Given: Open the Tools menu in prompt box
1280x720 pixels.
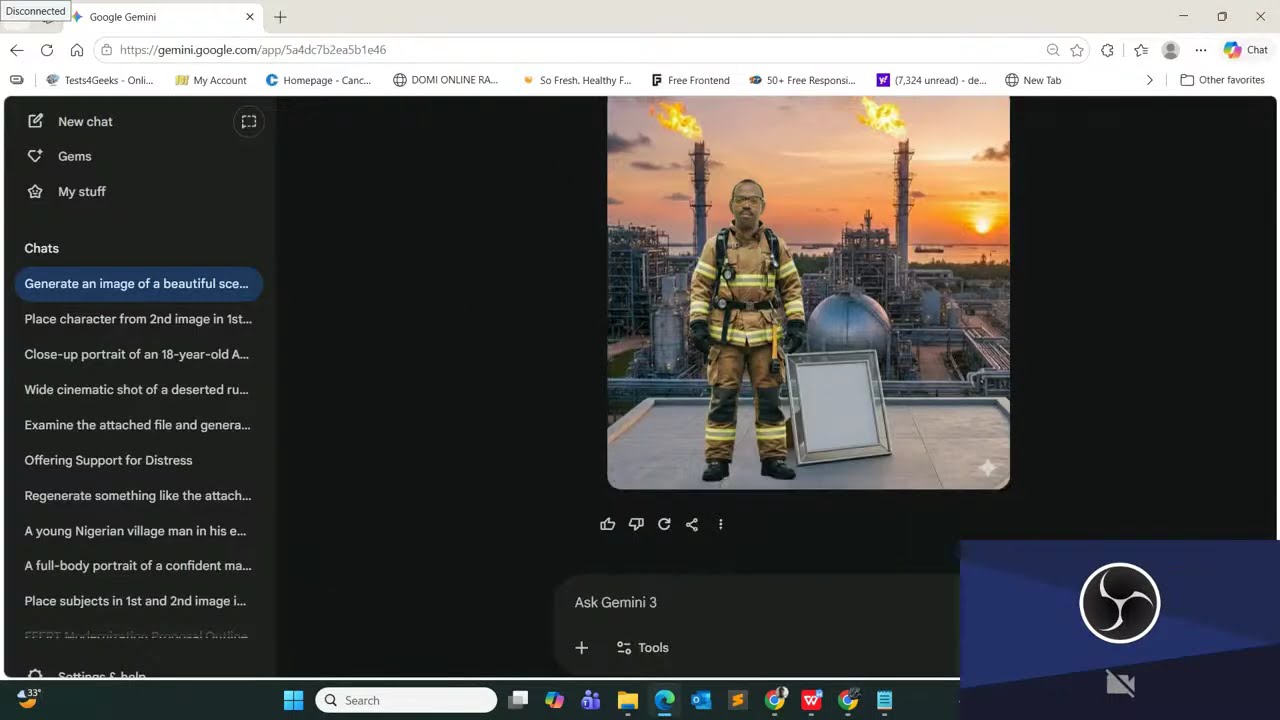Looking at the screenshot, I should (x=643, y=648).
